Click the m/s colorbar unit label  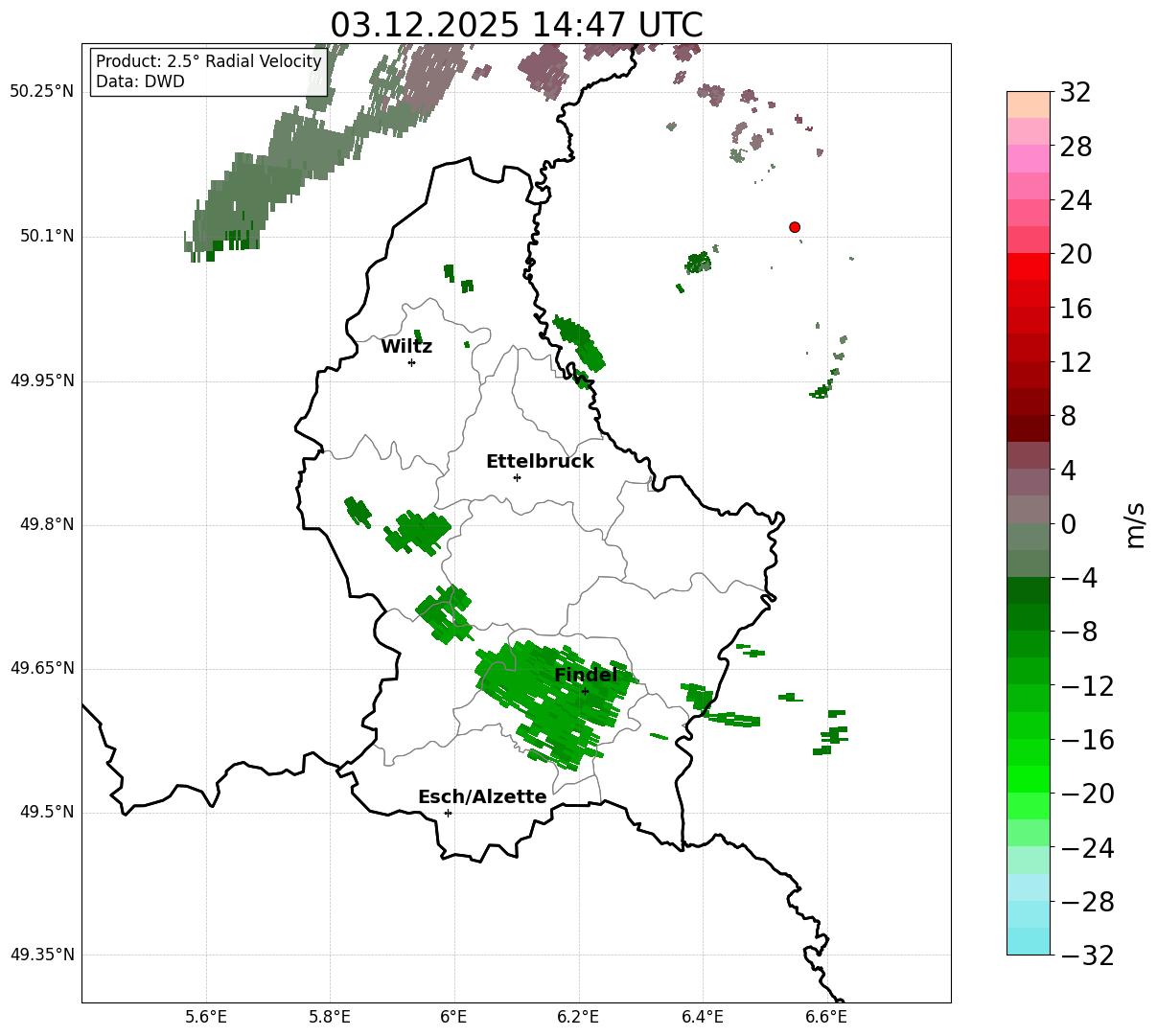(x=1135, y=524)
